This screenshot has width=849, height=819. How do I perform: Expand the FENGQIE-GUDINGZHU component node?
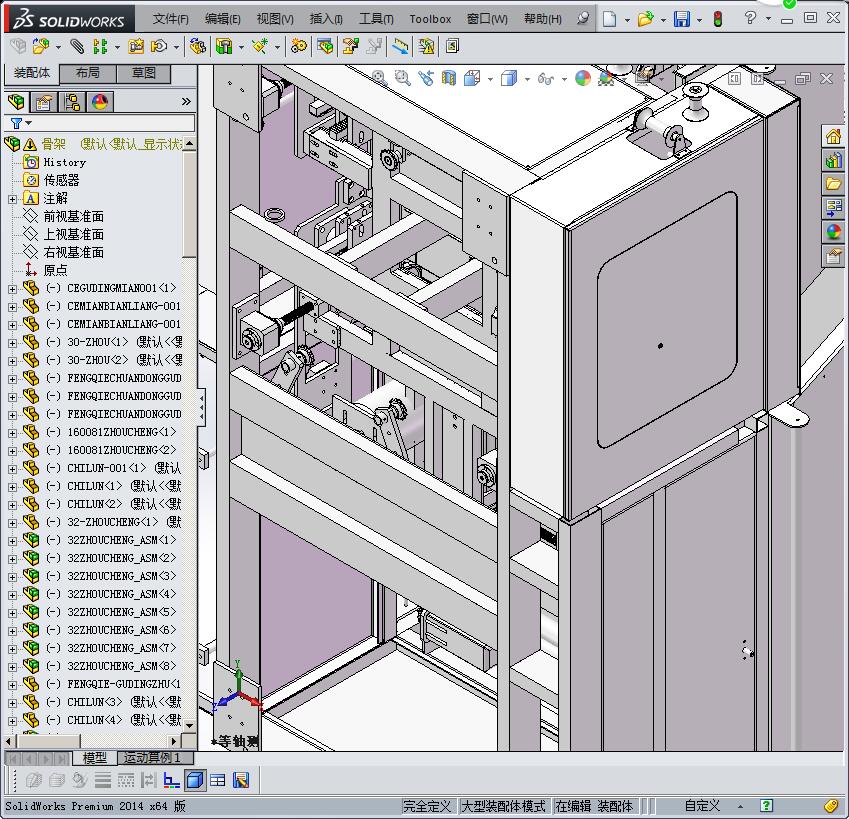[12, 685]
